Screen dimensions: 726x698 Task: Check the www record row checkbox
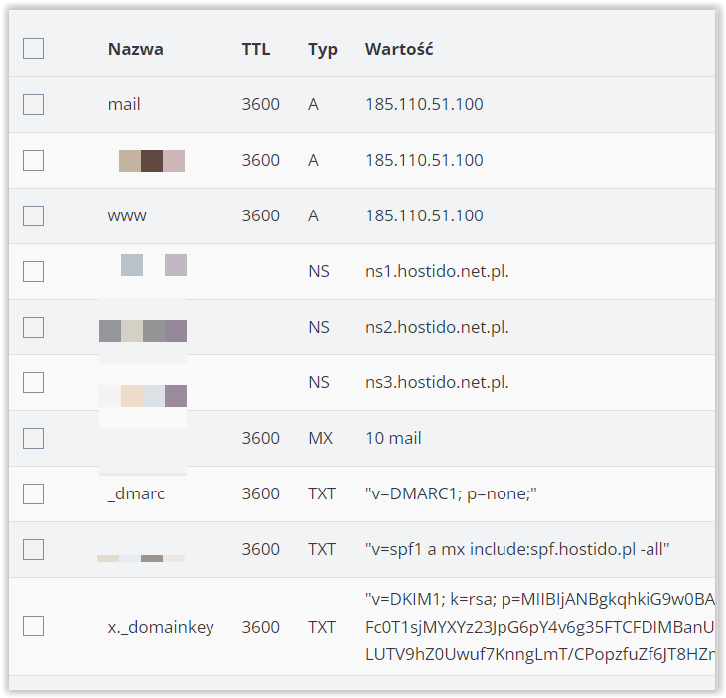(x=33, y=216)
